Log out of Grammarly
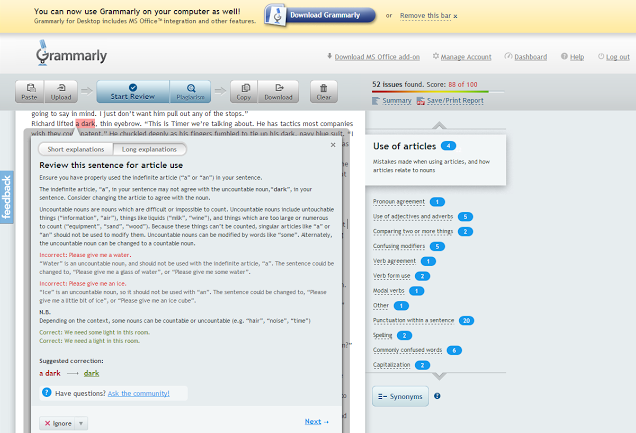This screenshot has height=433, width=636. 618,57
